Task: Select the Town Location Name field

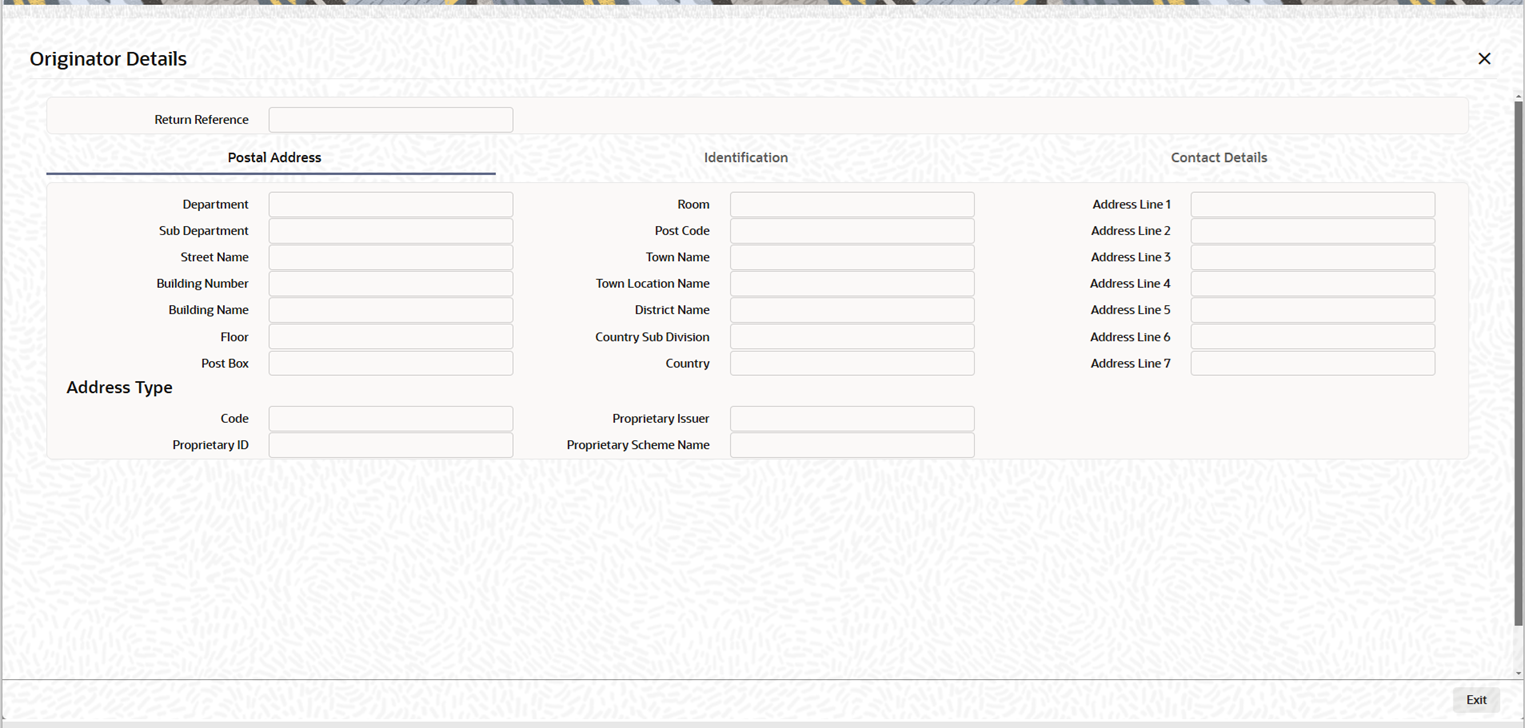Action: pos(852,284)
